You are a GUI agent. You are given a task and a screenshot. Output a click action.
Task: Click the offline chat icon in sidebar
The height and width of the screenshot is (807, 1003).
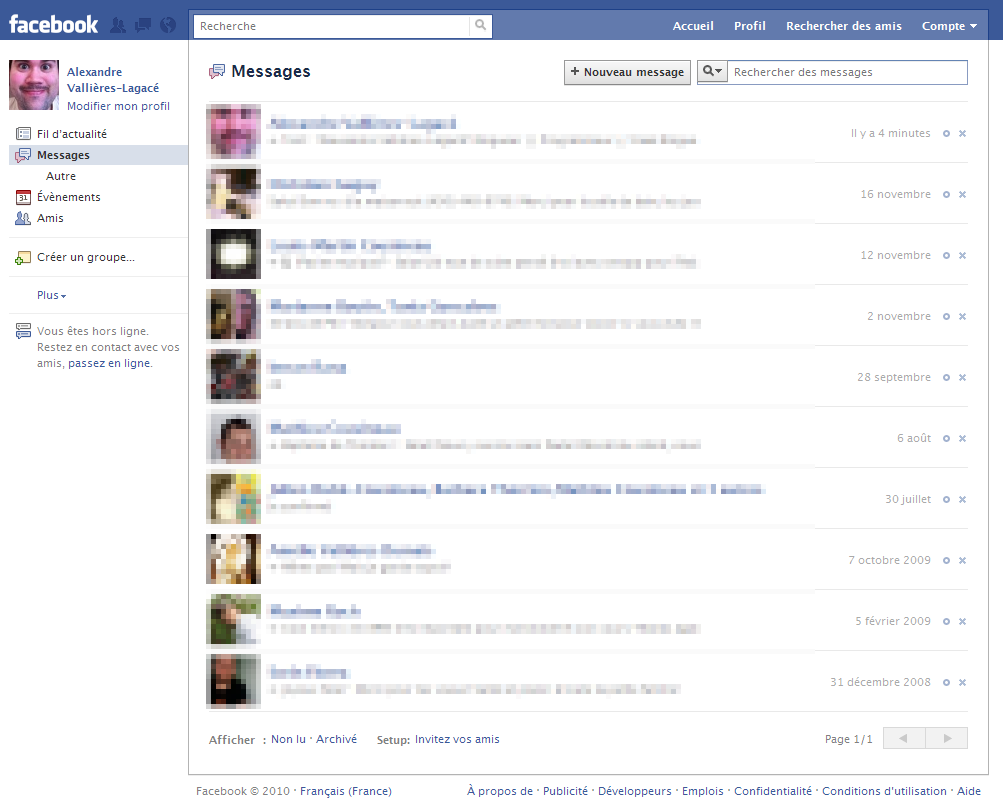pyautogui.click(x=23, y=331)
